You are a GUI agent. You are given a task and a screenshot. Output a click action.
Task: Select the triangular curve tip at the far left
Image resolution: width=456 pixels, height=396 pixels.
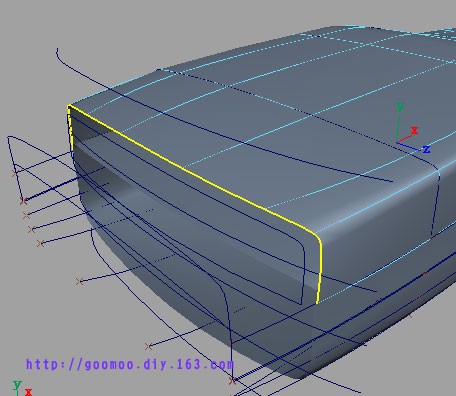point(9,137)
